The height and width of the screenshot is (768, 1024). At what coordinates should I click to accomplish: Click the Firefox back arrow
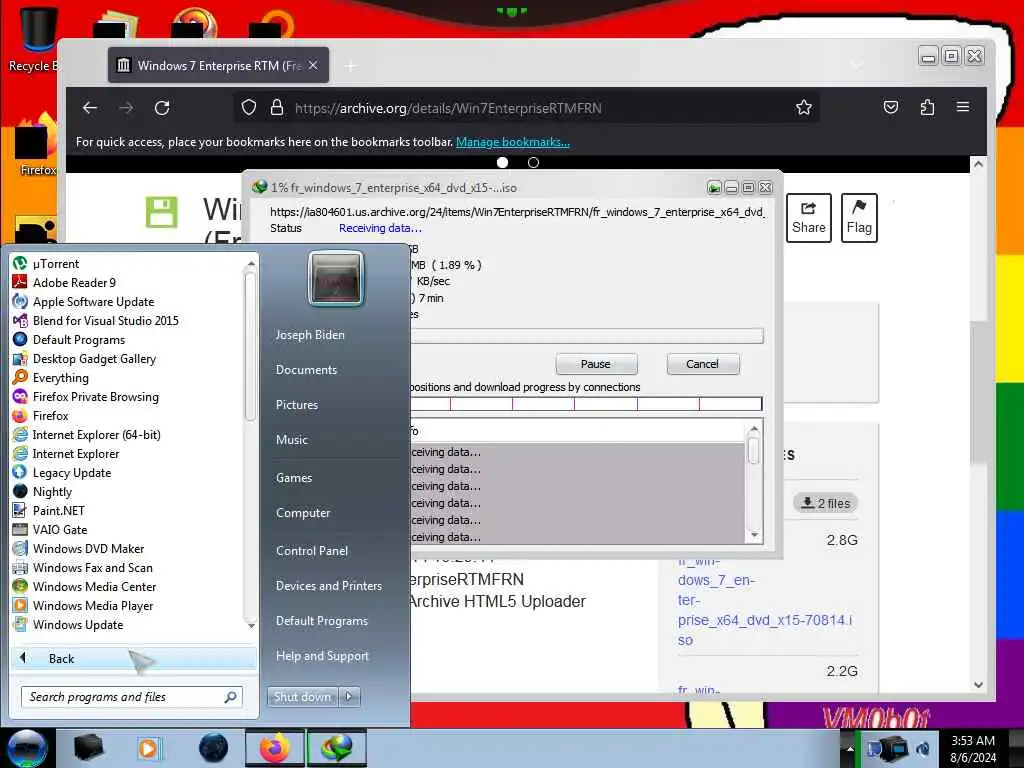90,108
